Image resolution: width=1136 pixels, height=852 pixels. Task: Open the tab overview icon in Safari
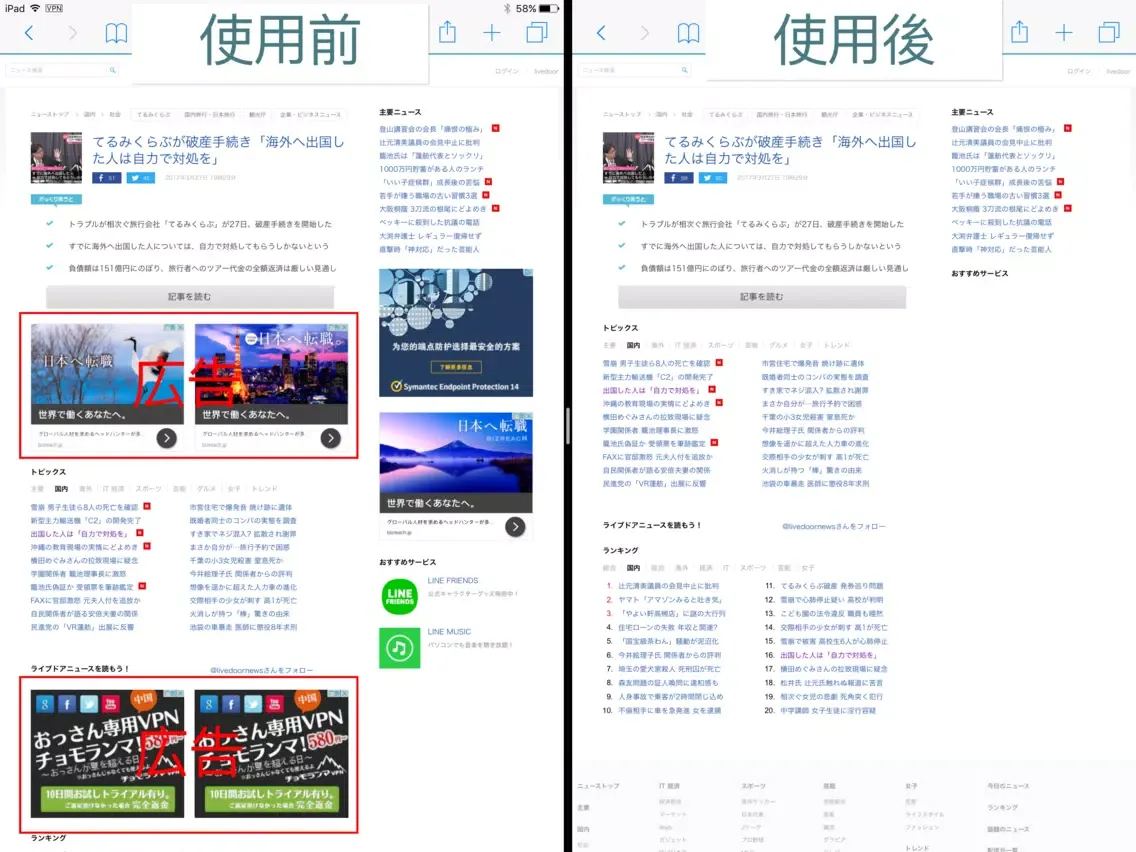pos(535,31)
